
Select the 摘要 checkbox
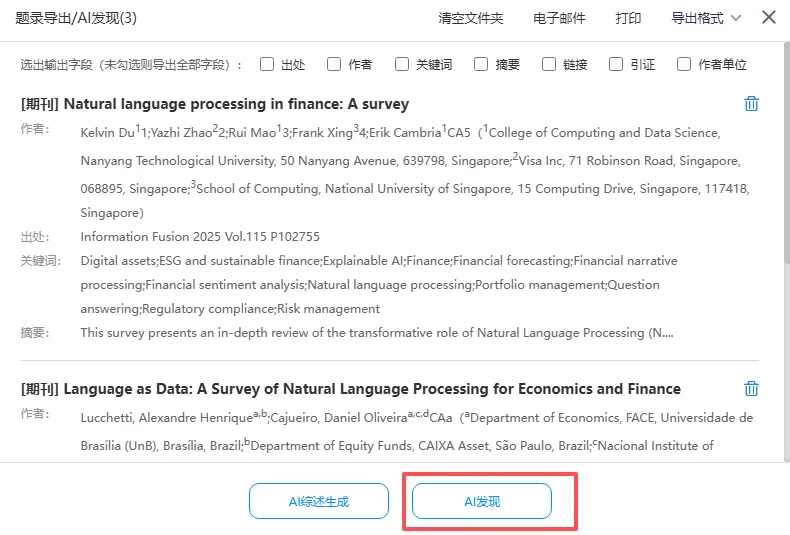481,64
